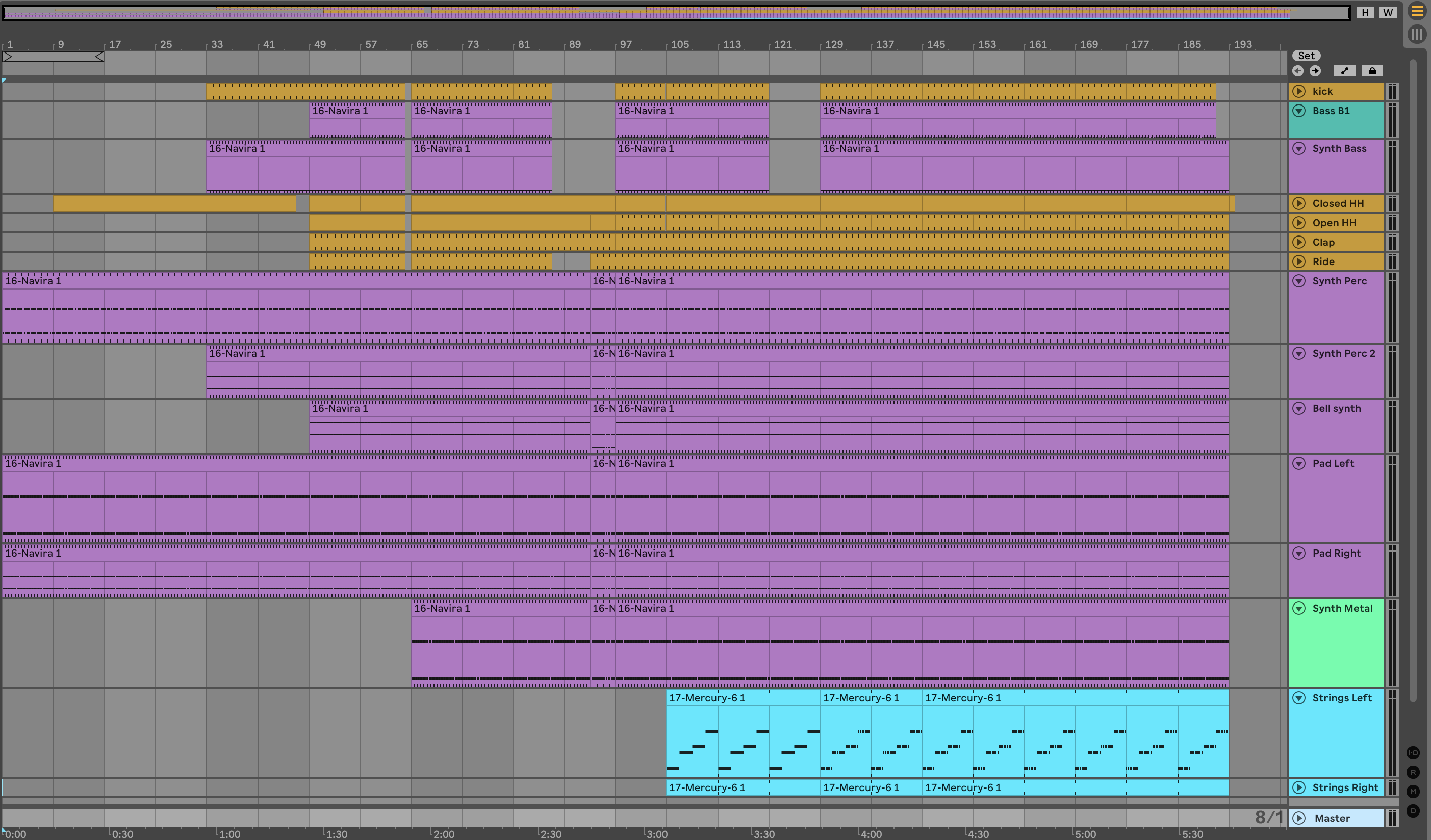1431x840 pixels.
Task: Click the Bass B1 teal track color title
Action: tap(1331, 111)
